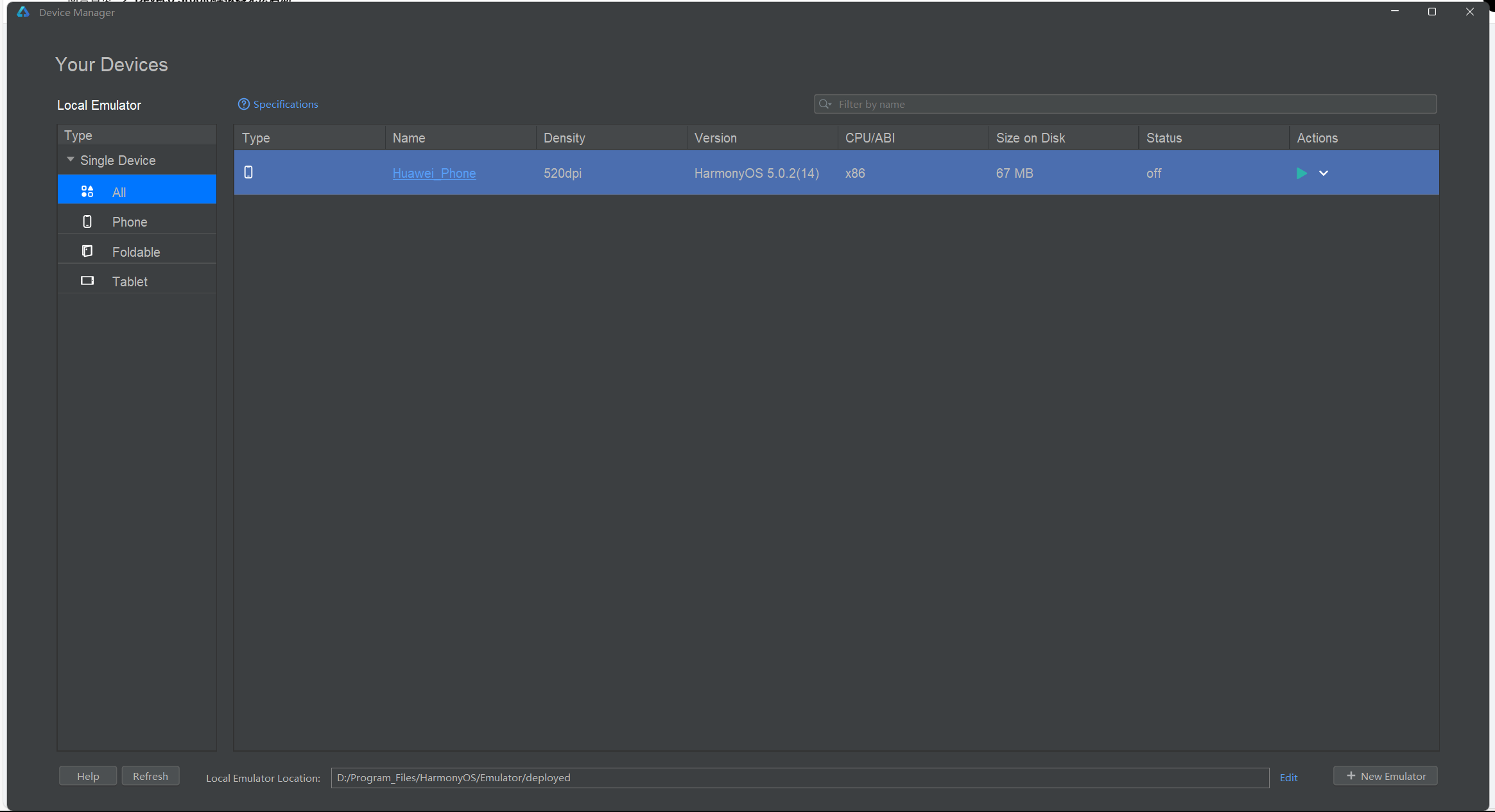
Task: Start the Huawei_Phone emulator with play icon
Action: [1301, 173]
